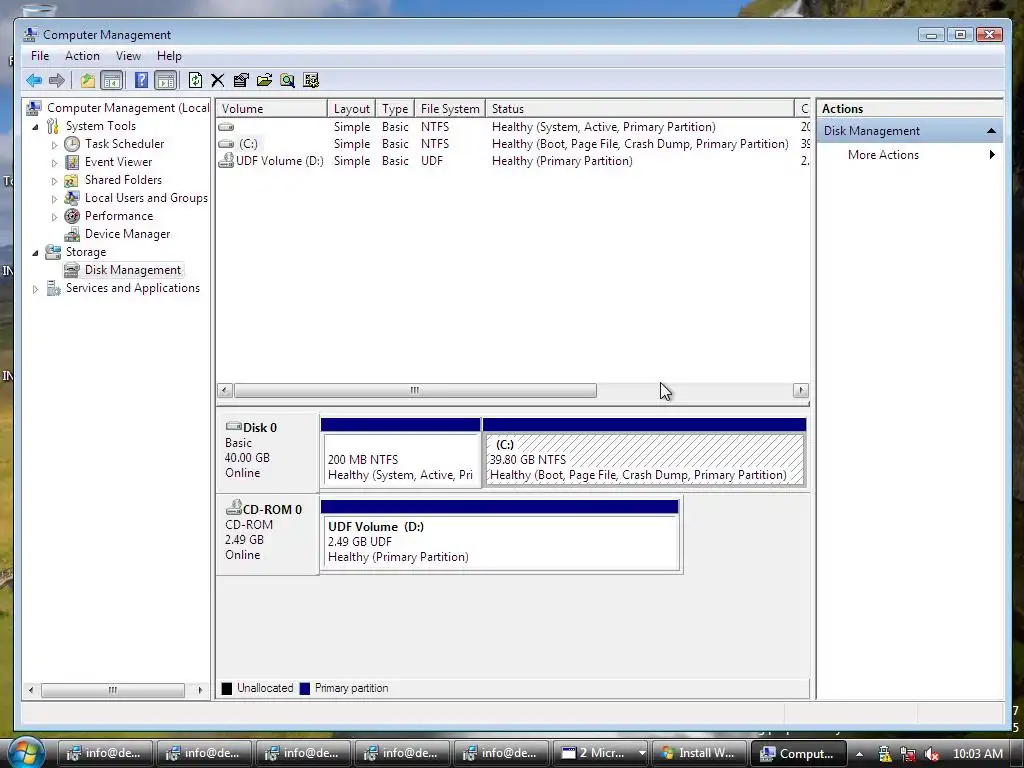Image resolution: width=1024 pixels, height=768 pixels.
Task: Select UDF Volume (D:) row
Action: tap(513, 161)
